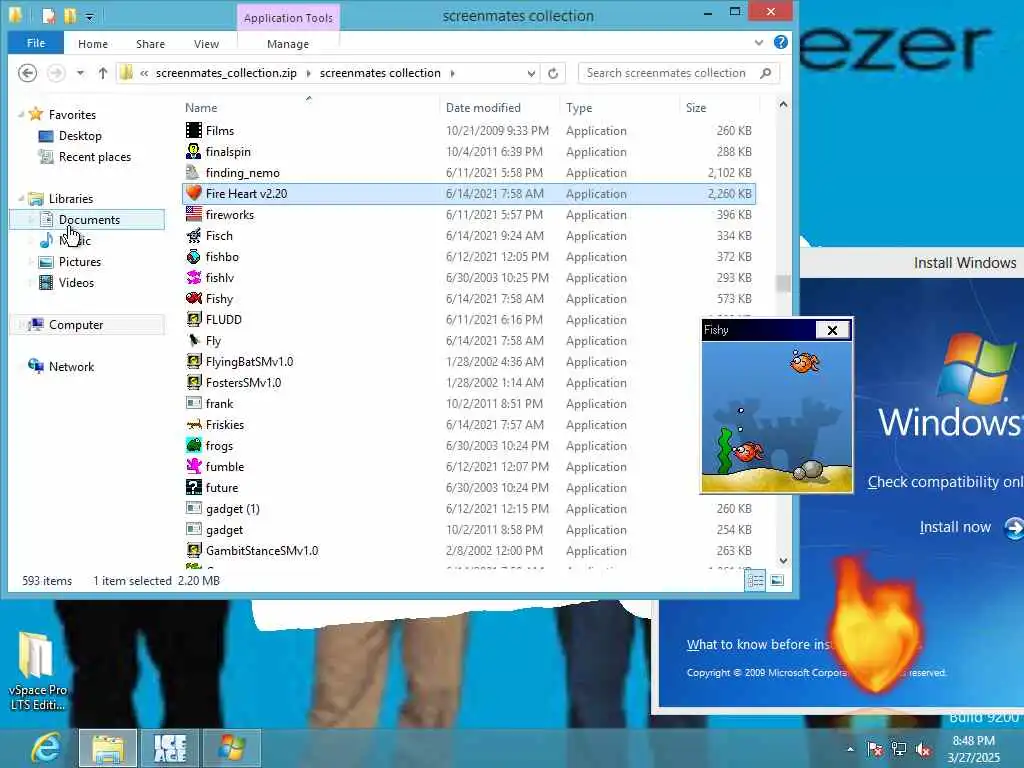Click the Refresh button in address bar

[553, 73]
